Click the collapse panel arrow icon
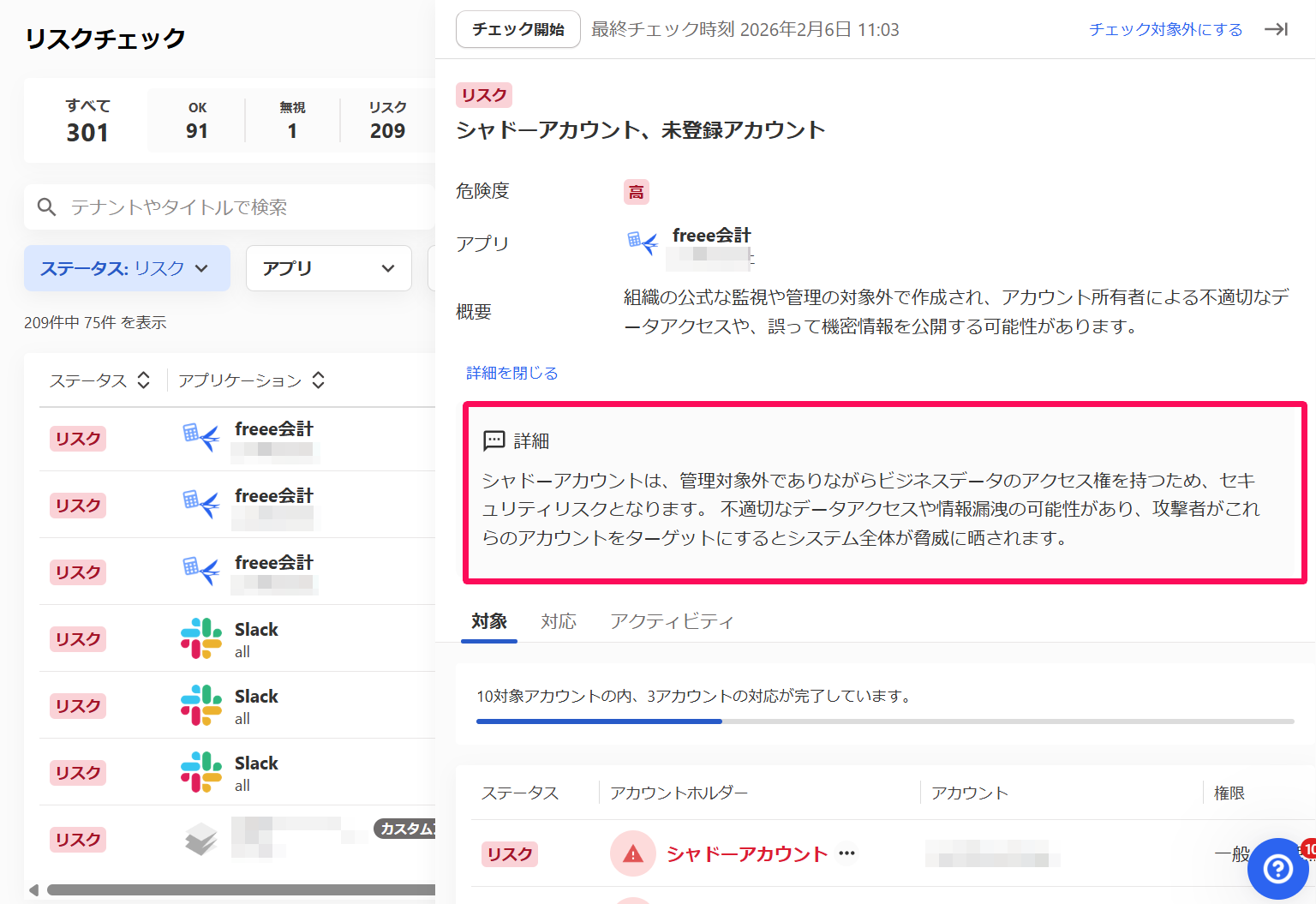Screen dimensions: 1316x904 pos(1277,29)
